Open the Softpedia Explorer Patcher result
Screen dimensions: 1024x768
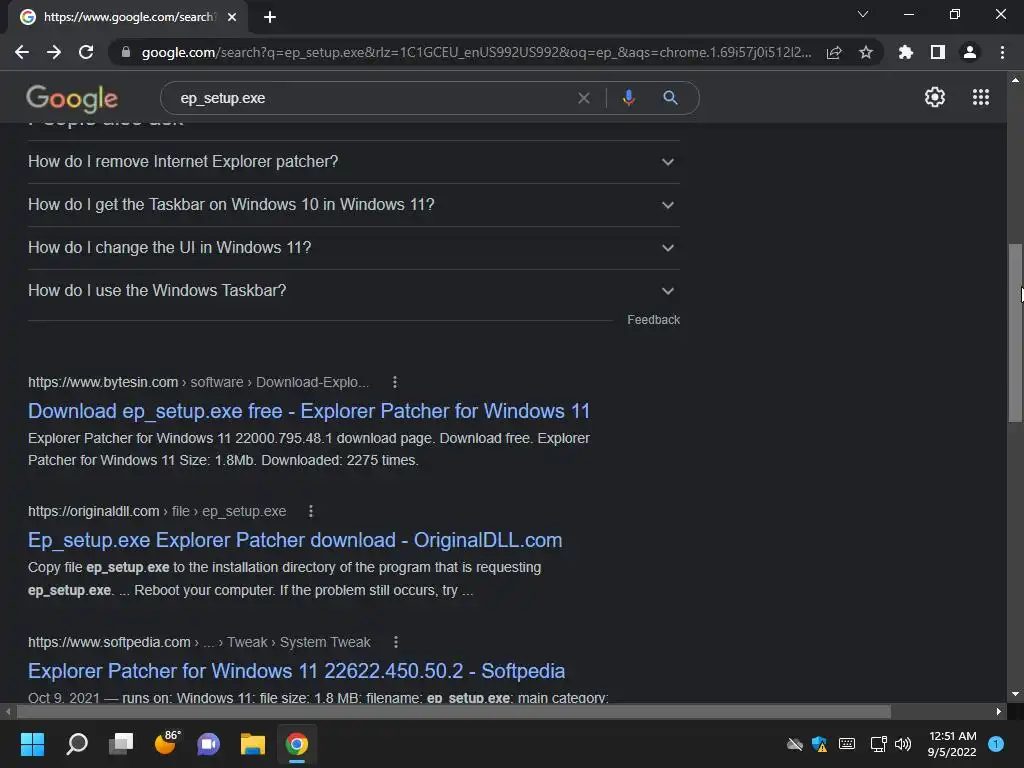click(296, 671)
